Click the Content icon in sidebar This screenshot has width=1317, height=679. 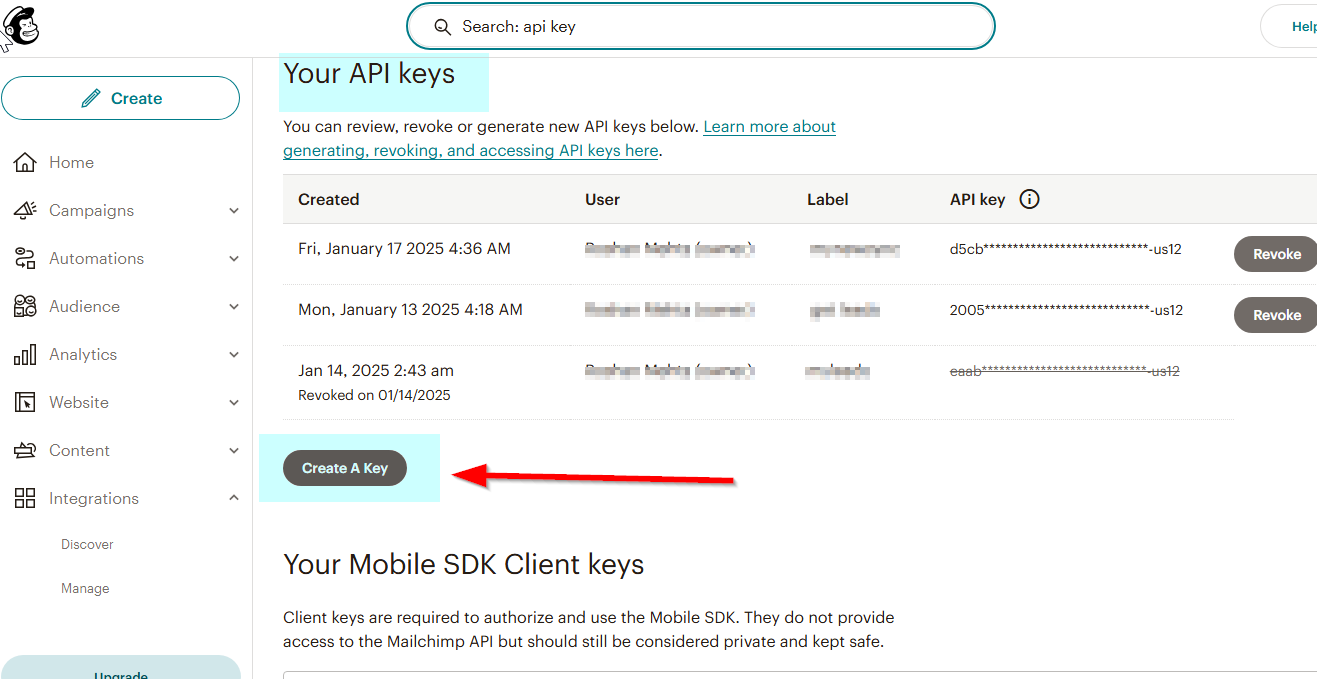tap(25, 450)
